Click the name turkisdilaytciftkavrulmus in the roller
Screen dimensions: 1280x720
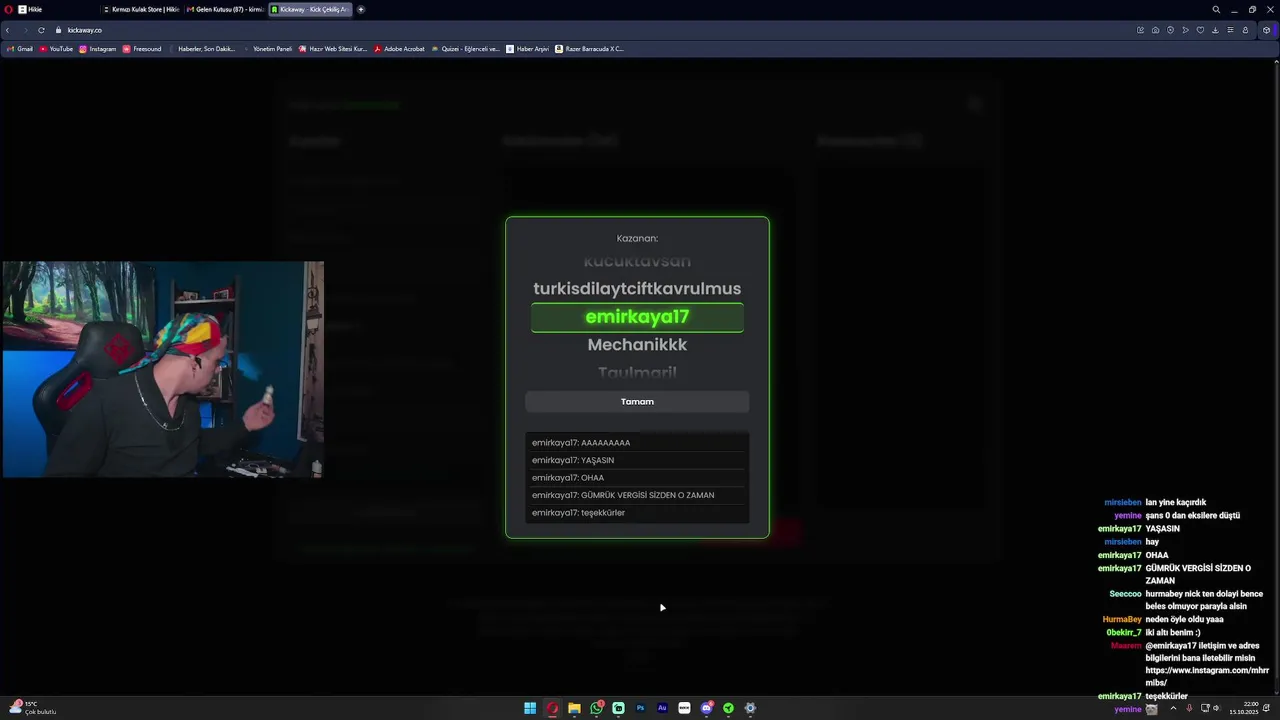click(x=637, y=289)
